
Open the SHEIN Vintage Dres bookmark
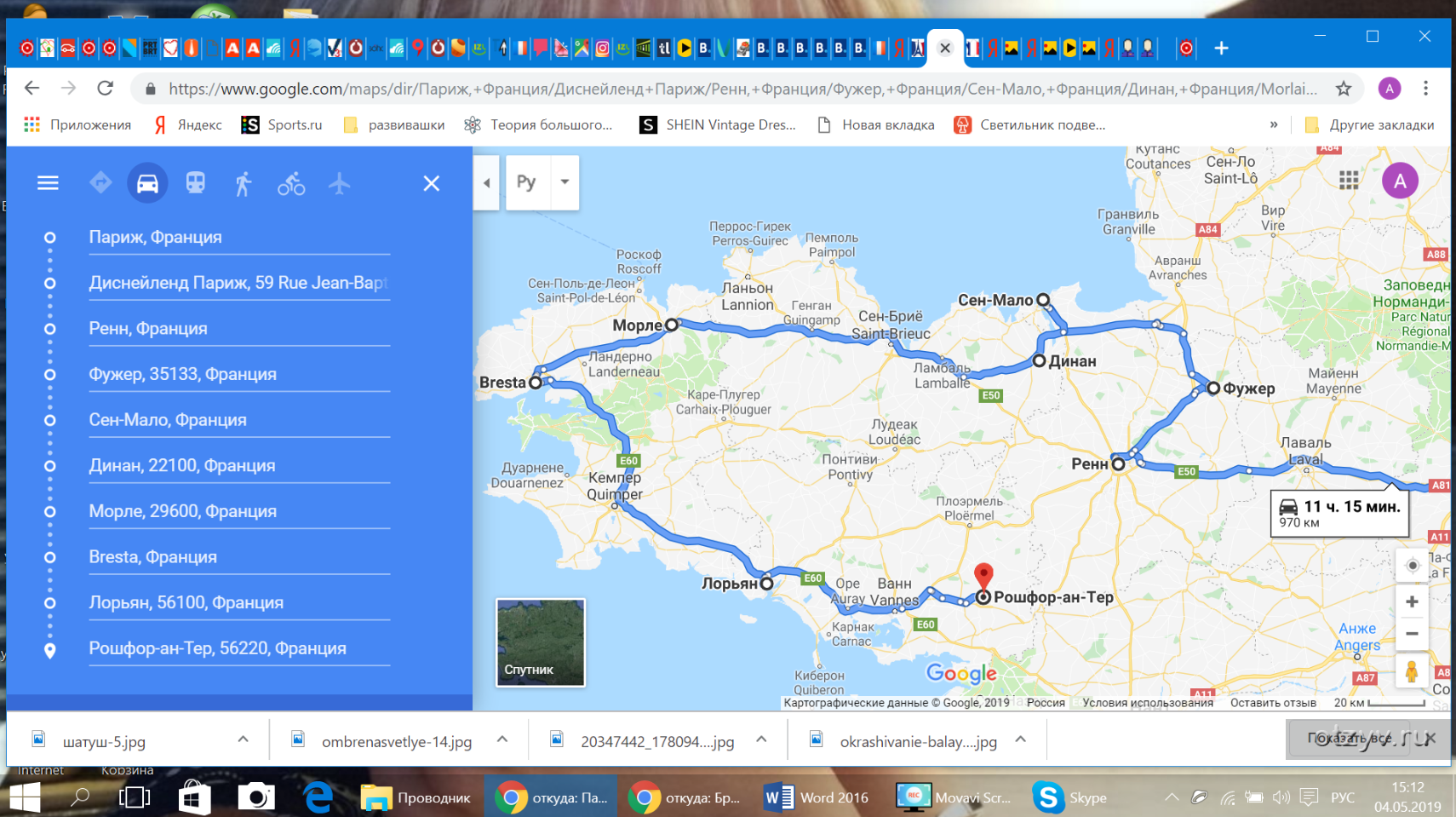[718, 125]
